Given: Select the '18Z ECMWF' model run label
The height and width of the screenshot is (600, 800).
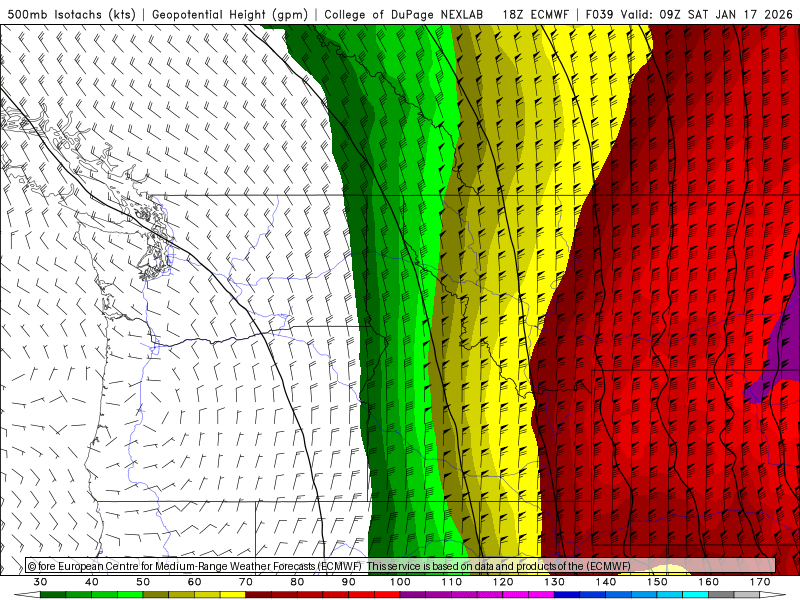Looking at the screenshot, I should 535,14.
